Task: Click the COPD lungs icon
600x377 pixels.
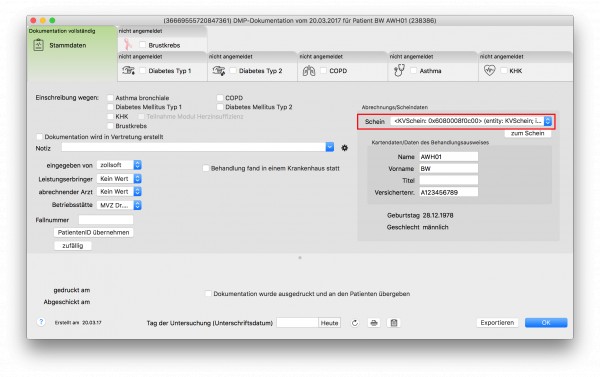Action: [309, 71]
